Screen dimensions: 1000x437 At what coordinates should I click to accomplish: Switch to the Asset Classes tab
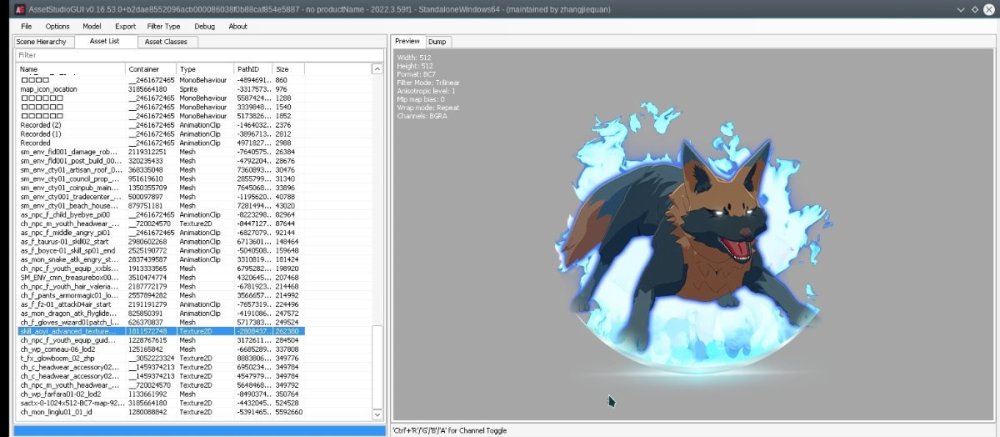tap(164, 42)
